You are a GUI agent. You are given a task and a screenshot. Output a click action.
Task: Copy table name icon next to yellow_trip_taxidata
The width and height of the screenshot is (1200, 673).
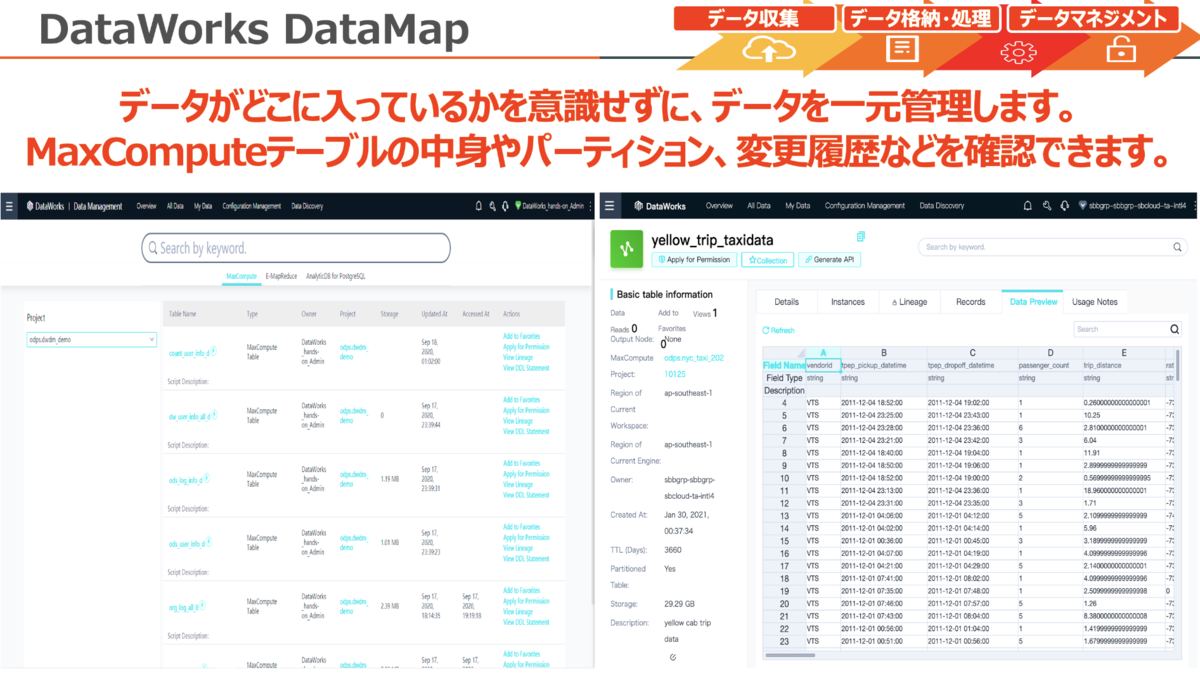861,237
